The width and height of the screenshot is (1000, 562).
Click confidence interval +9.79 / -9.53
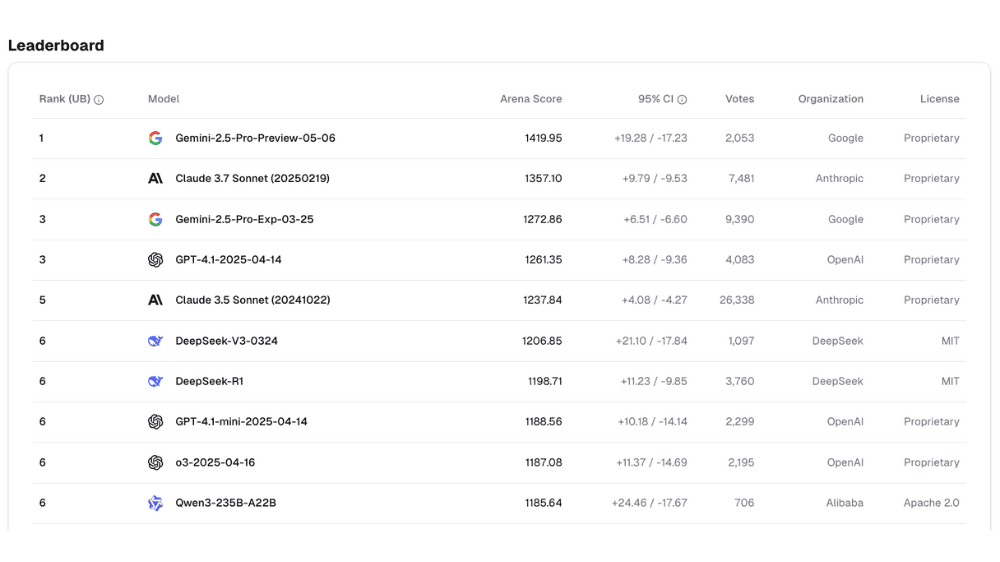[655, 179]
